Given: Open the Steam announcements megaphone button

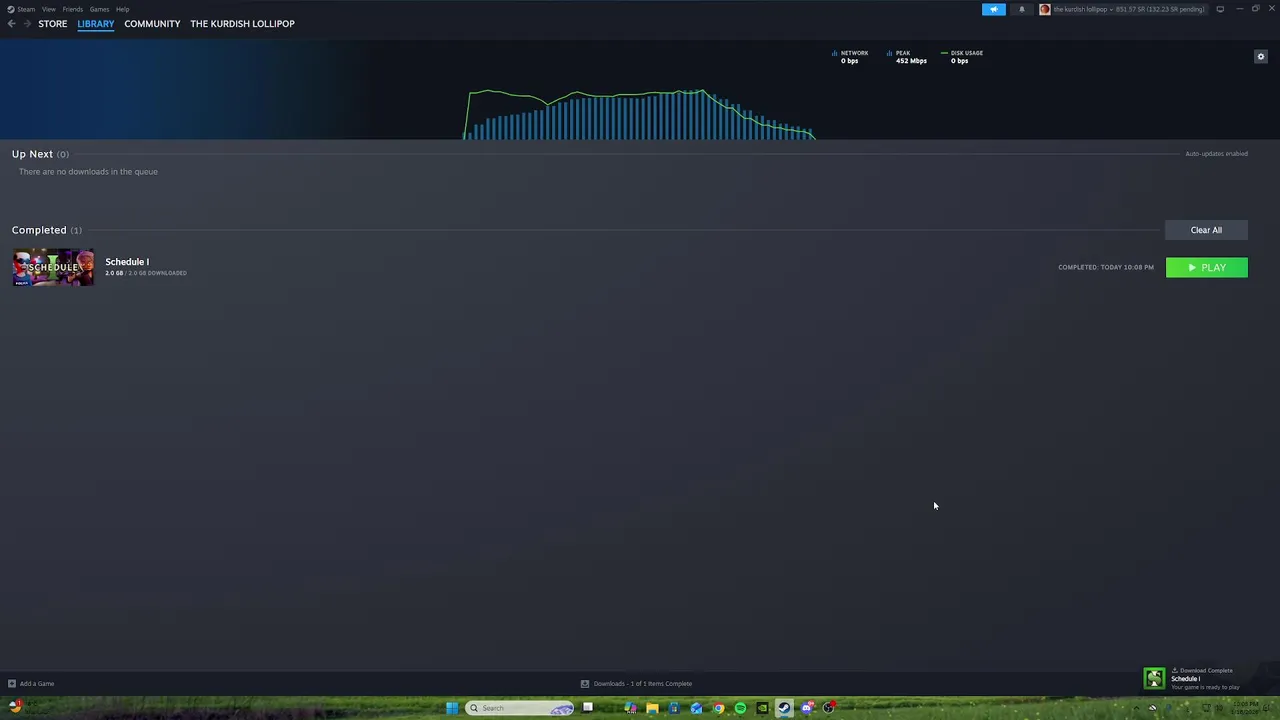Looking at the screenshot, I should [994, 9].
